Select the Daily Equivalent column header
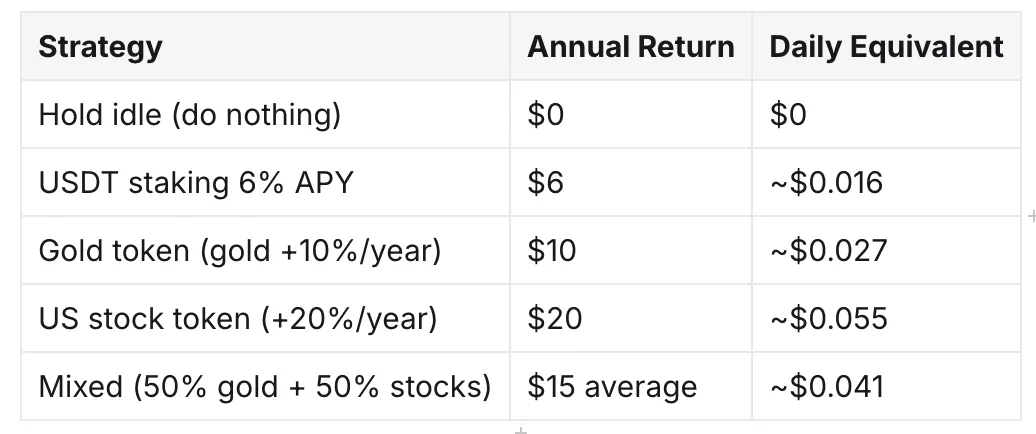 (x=886, y=46)
